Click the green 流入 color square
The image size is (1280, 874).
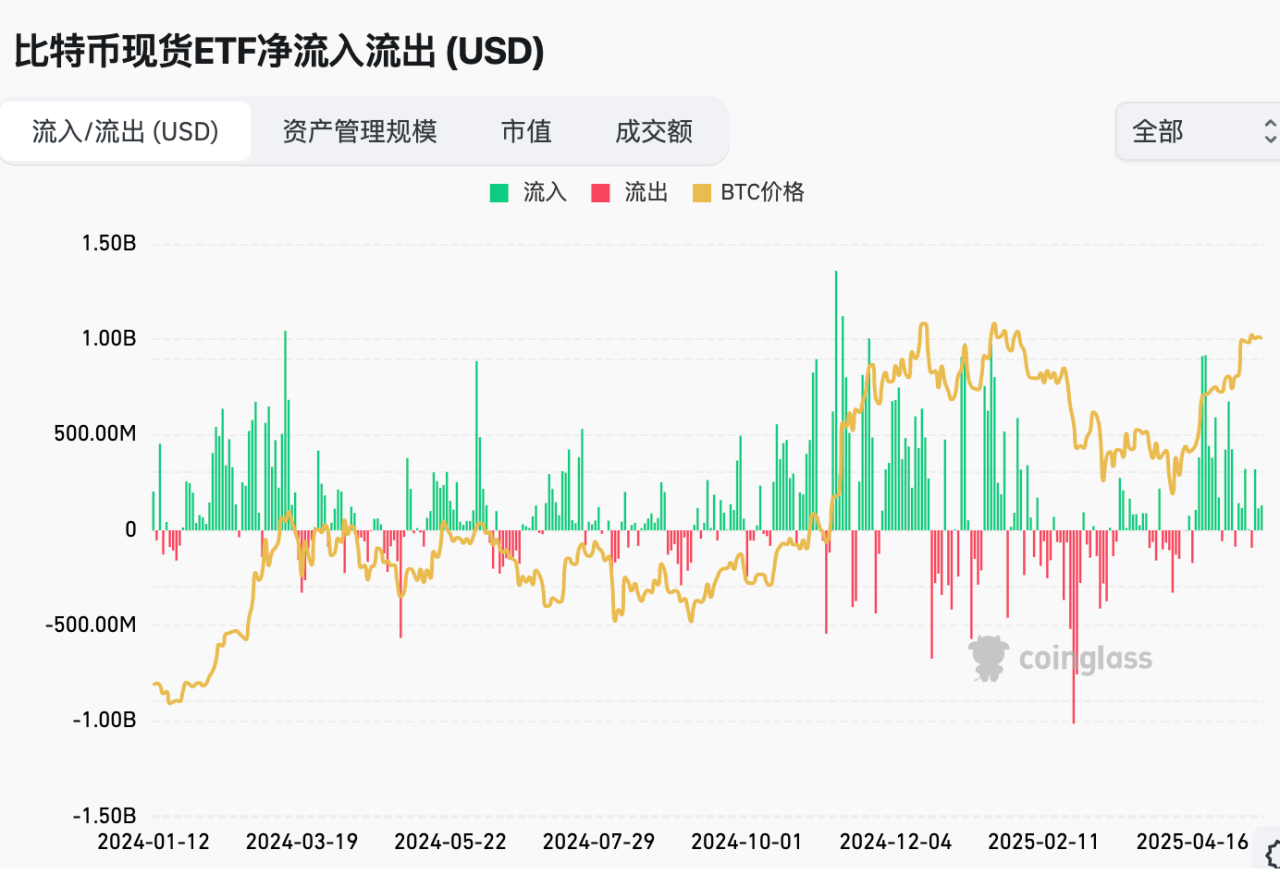498,193
